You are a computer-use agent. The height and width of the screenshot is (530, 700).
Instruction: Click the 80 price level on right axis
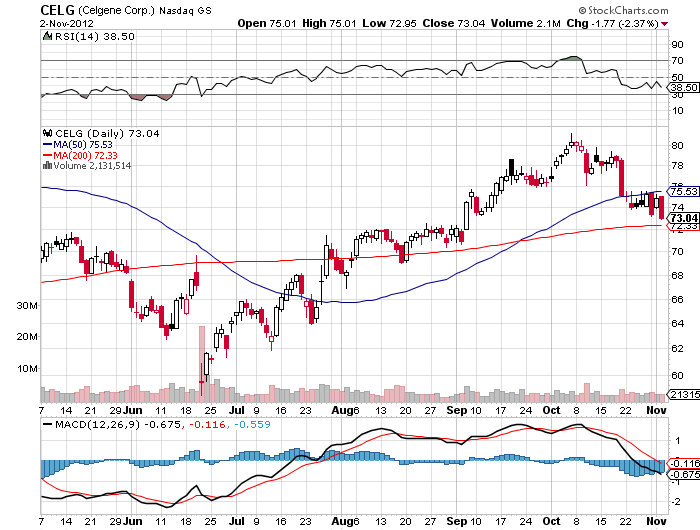click(677, 146)
